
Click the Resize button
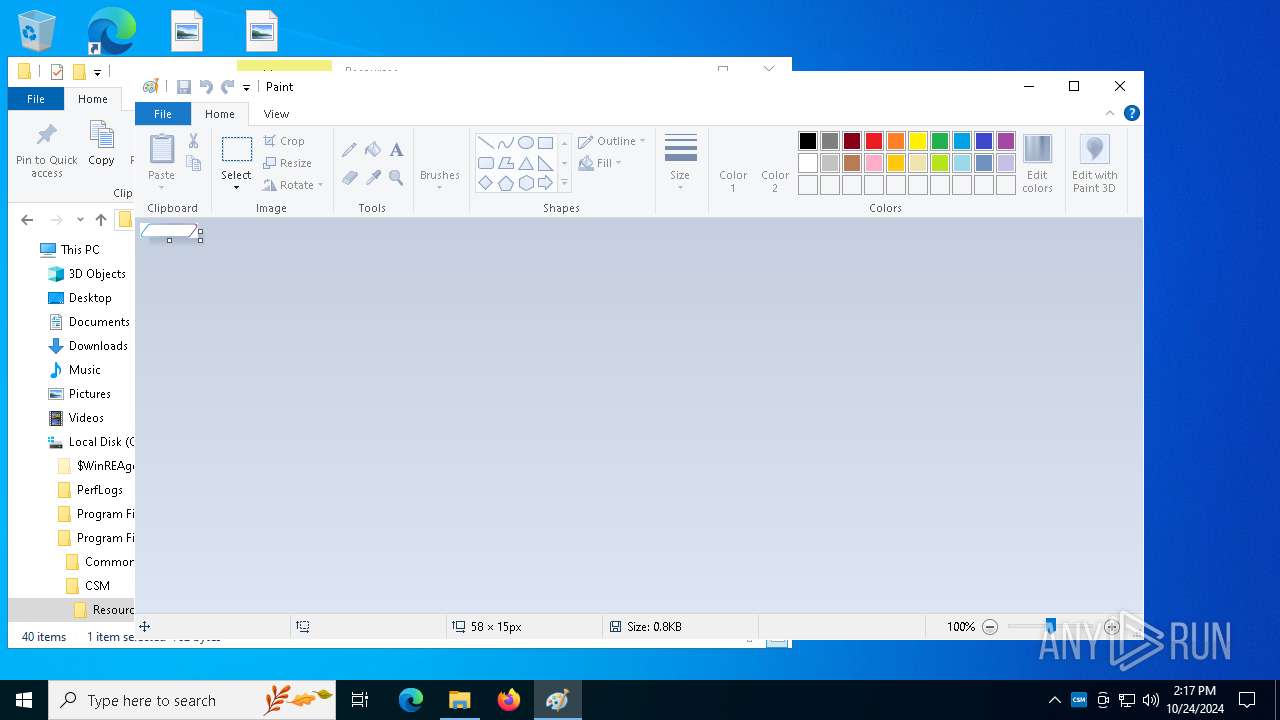pos(288,163)
